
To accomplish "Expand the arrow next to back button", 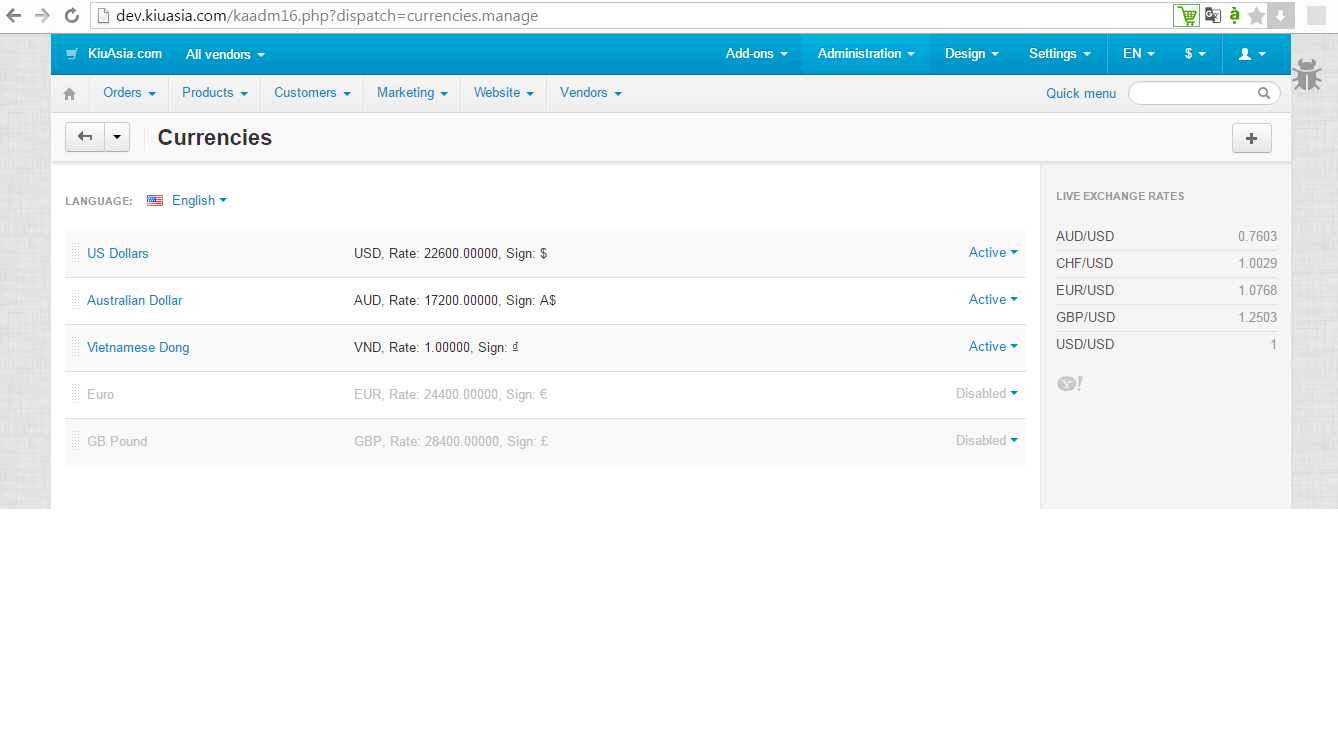I will coord(118,137).
